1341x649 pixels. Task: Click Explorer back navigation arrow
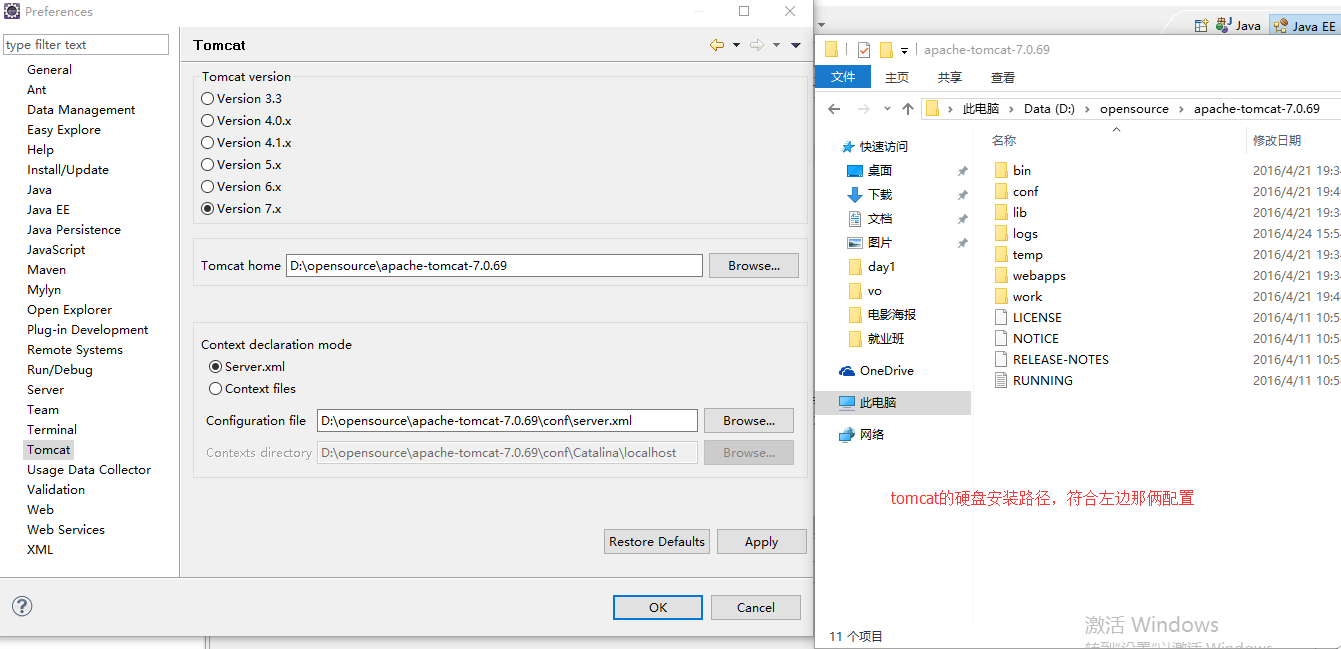click(x=835, y=109)
